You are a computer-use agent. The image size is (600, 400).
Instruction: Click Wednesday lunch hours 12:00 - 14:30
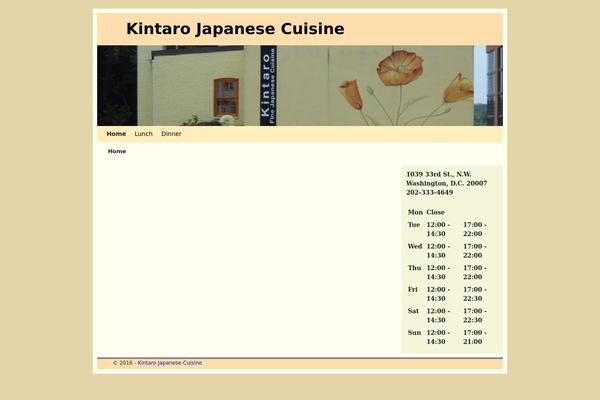pyautogui.click(x=438, y=251)
